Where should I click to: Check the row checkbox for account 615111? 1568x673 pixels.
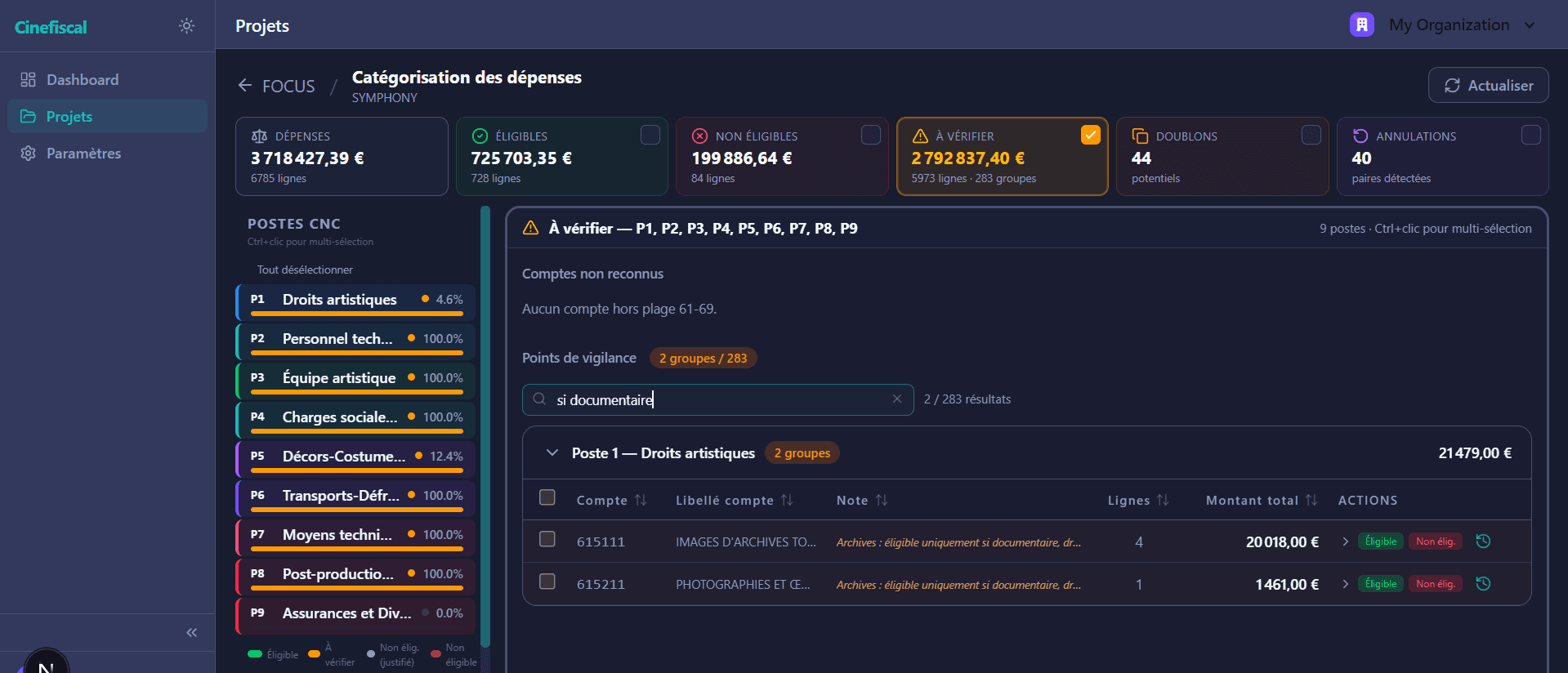point(547,539)
